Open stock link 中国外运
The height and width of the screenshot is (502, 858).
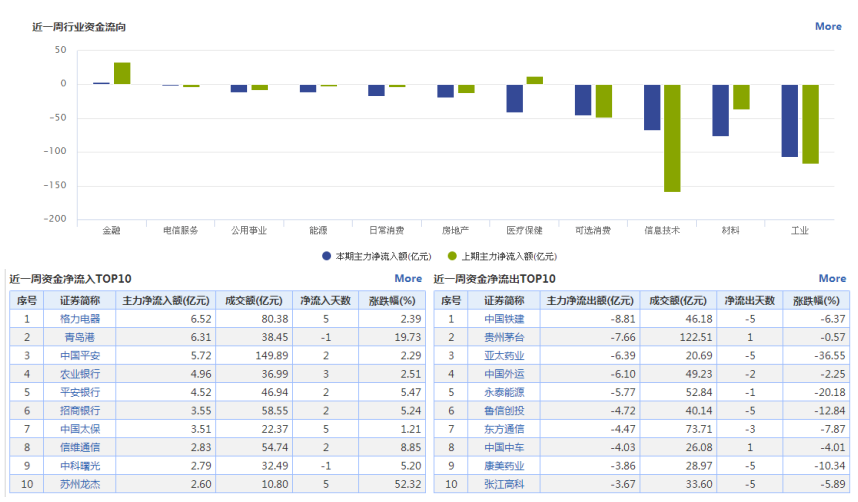[504, 374]
